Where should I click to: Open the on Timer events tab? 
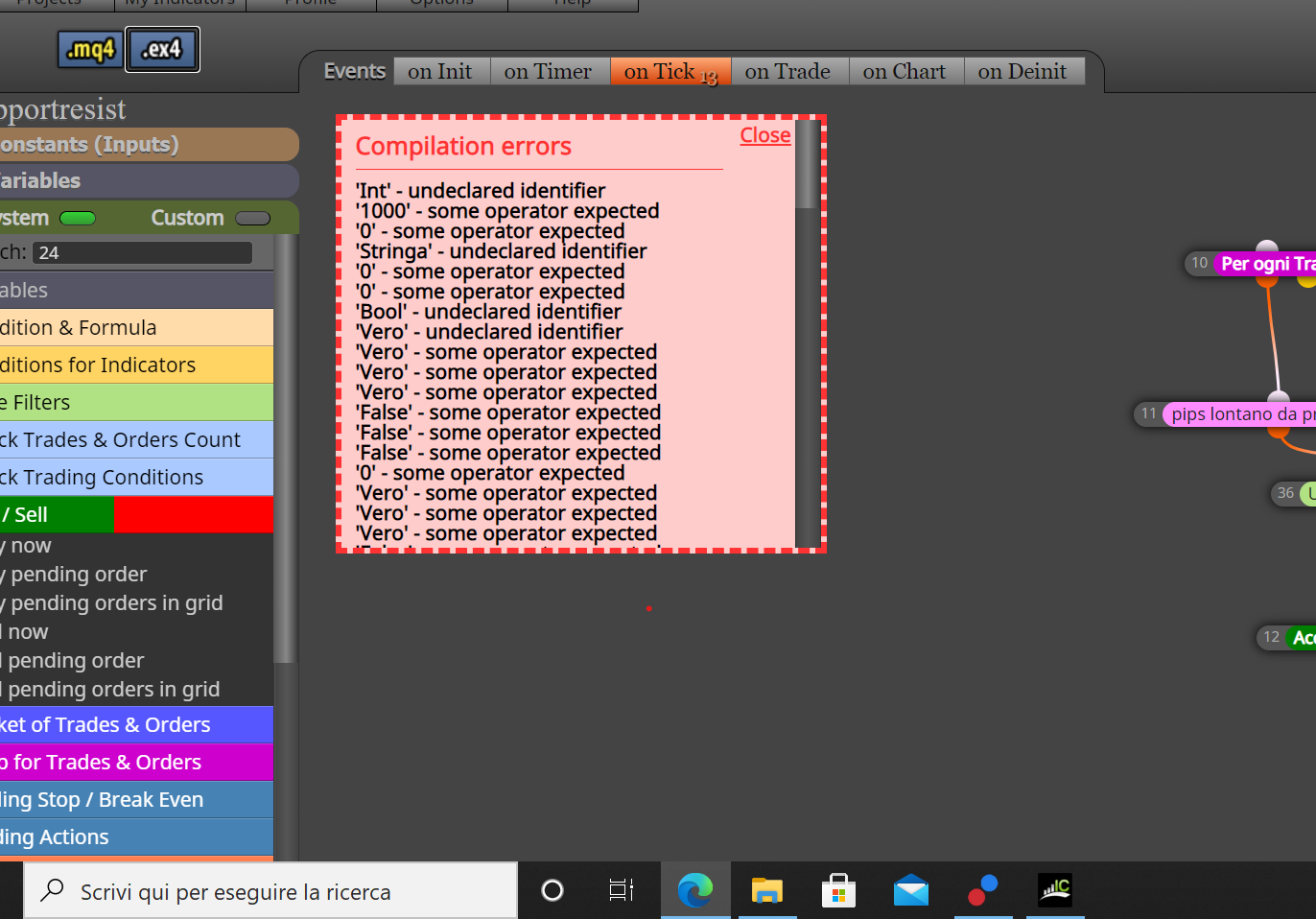548,71
